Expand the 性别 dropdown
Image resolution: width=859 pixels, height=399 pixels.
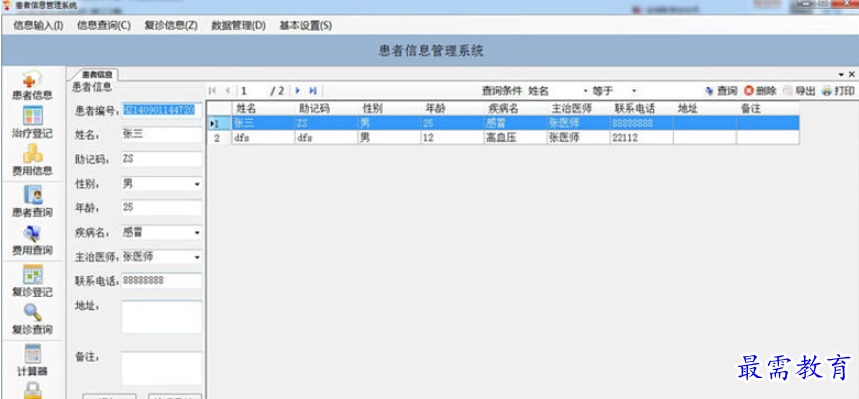(197, 185)
